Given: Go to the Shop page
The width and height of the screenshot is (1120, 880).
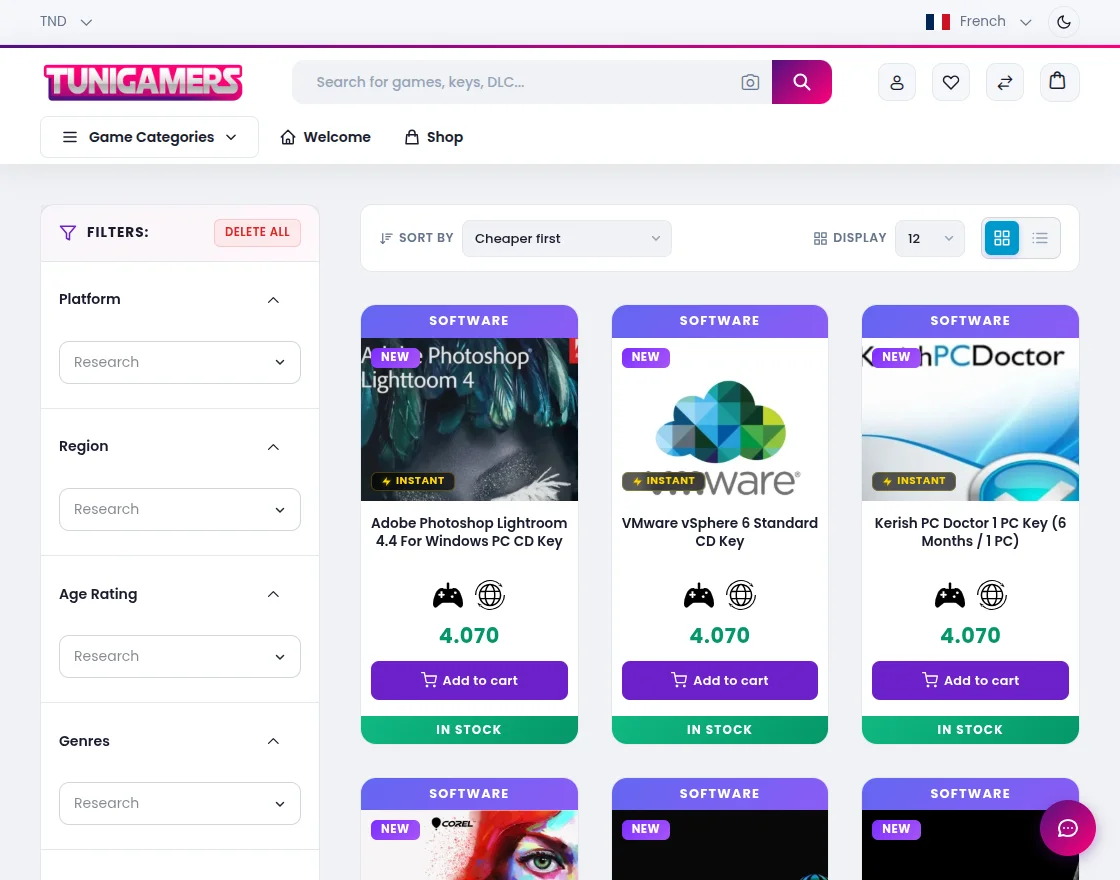Looking at the screenshot, I should point(433,137).
